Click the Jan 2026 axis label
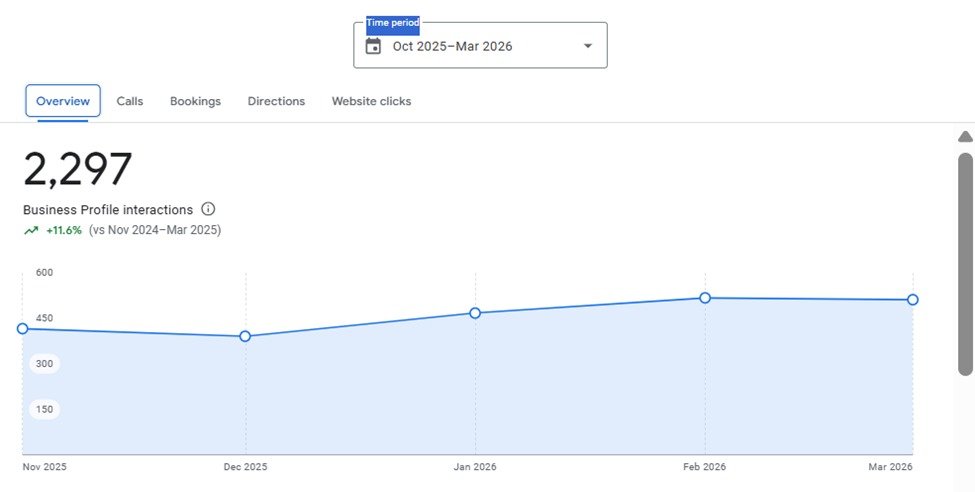The height and width of the screenshot is (492, 975). click(475, 466)
